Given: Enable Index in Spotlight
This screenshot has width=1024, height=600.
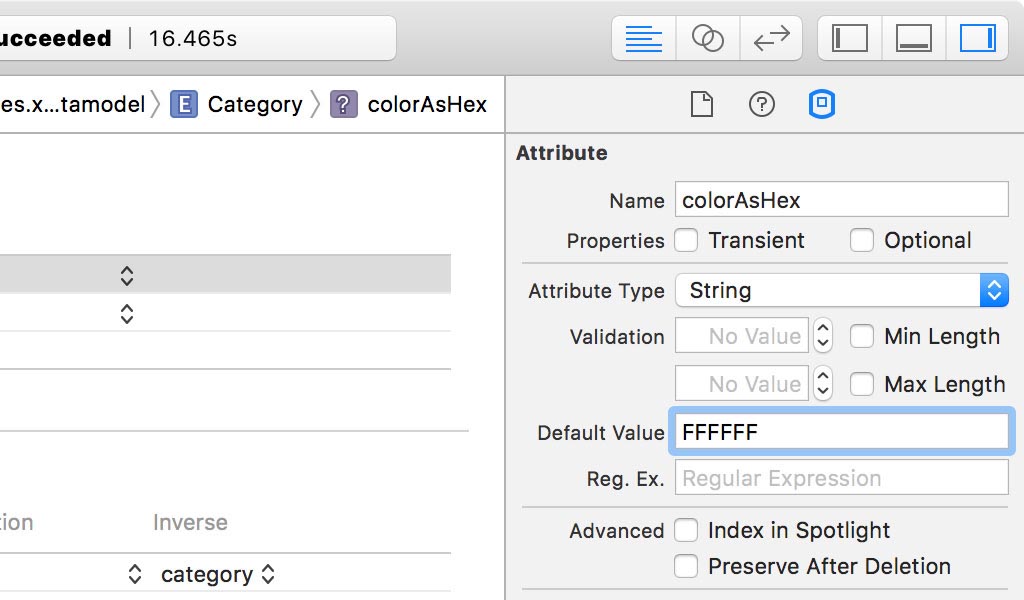Looking at the screenshot, I should (687, 530).
